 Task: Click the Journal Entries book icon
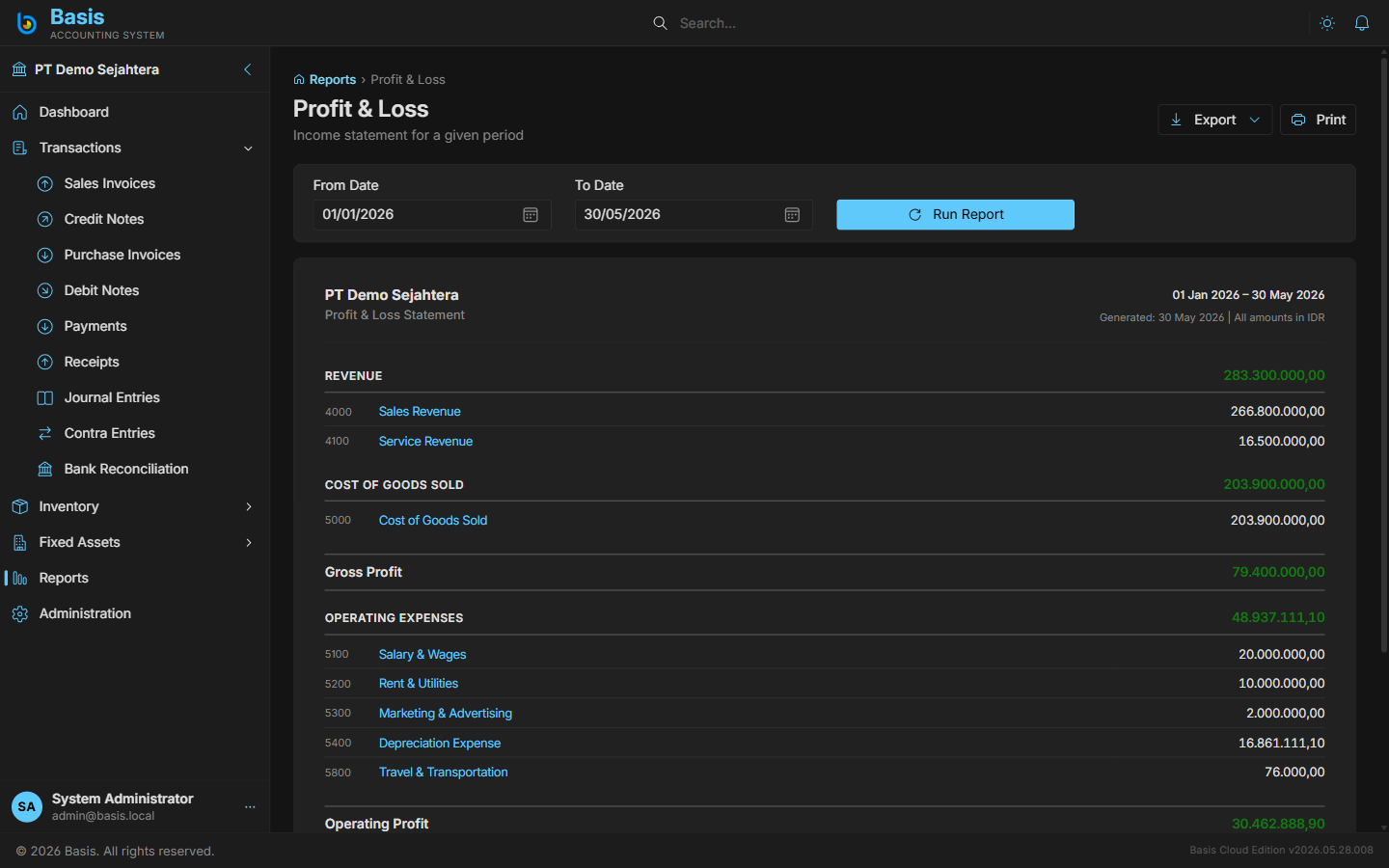pyautogui.click(x=45, y=397)
